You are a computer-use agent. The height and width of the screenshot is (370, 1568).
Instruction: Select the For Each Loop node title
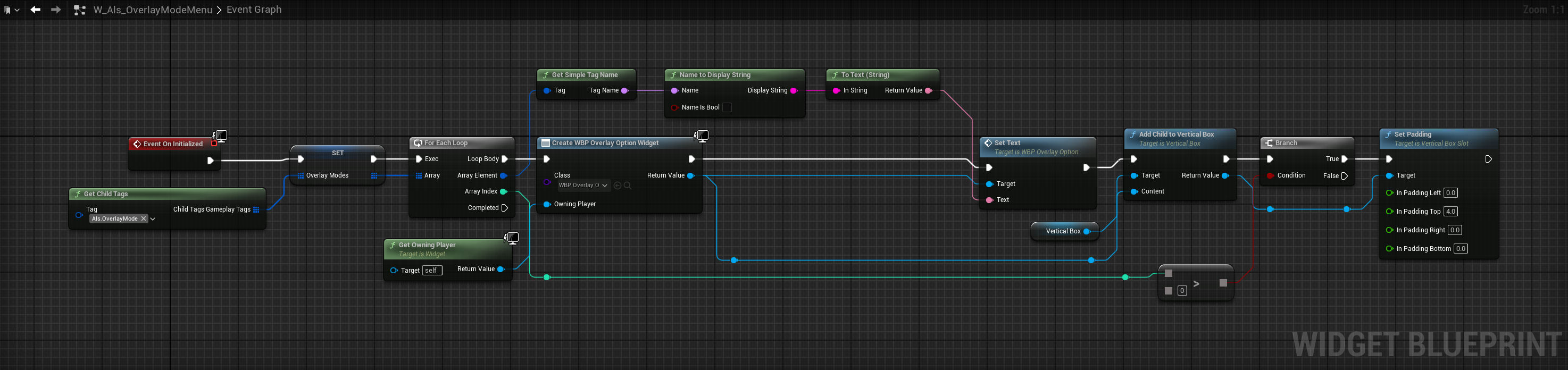pos(446,143)
